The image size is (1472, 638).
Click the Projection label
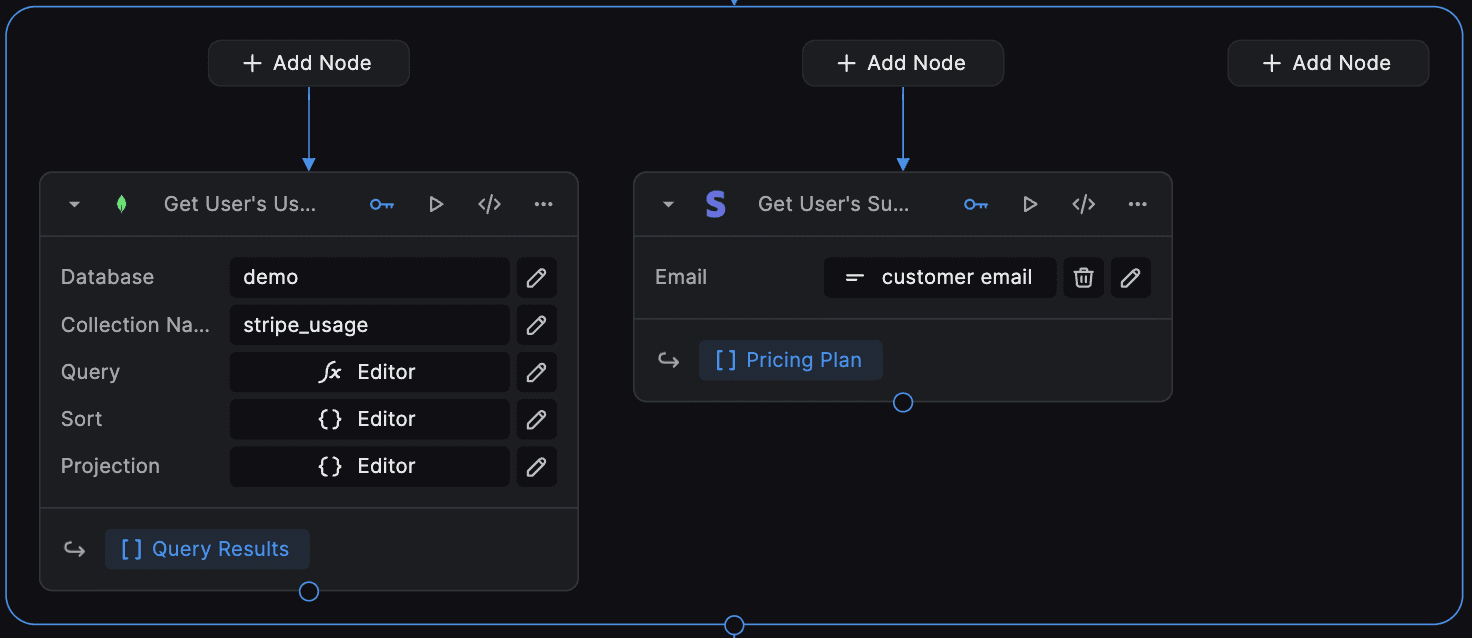(x=110, y=466)
